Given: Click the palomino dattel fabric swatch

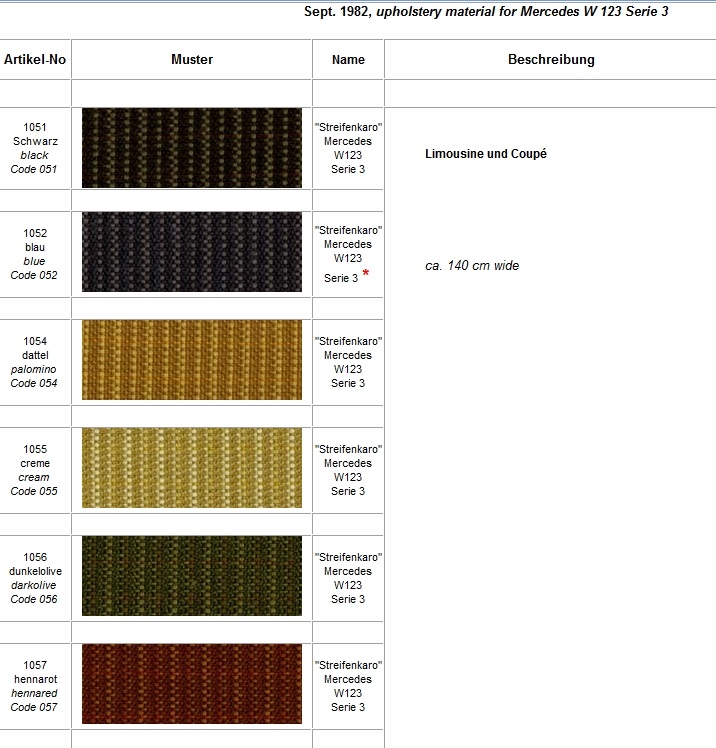Looking at the screenshot, I should click(x=192, y=360).
